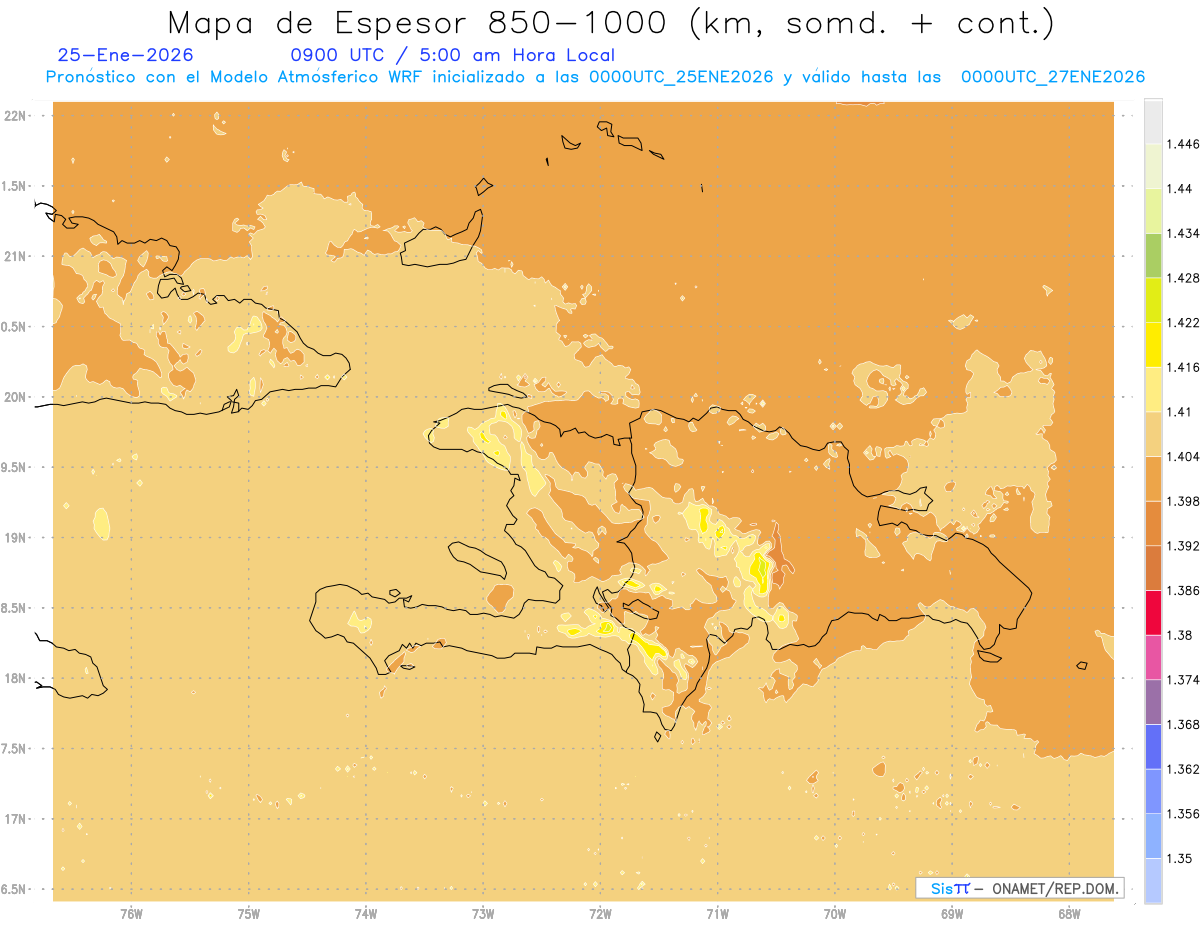Click the legend value "1.362"
The width and height of the screenshot is (1200, 927).
[x=1183, y=769]
